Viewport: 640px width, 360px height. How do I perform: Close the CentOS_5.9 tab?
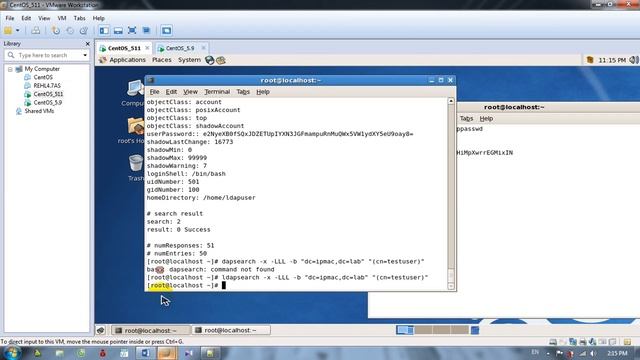pos(203,48)
